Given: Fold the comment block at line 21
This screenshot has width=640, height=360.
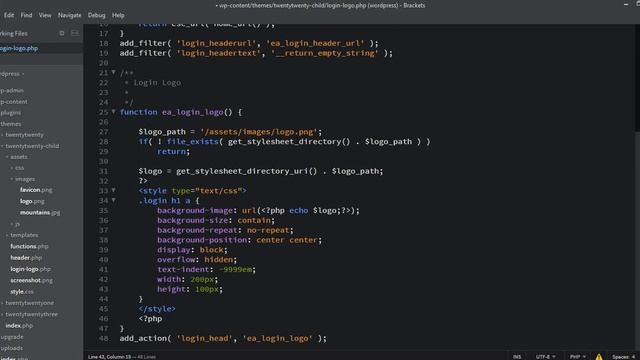Looking at the screenshot, I should [113, 72].
